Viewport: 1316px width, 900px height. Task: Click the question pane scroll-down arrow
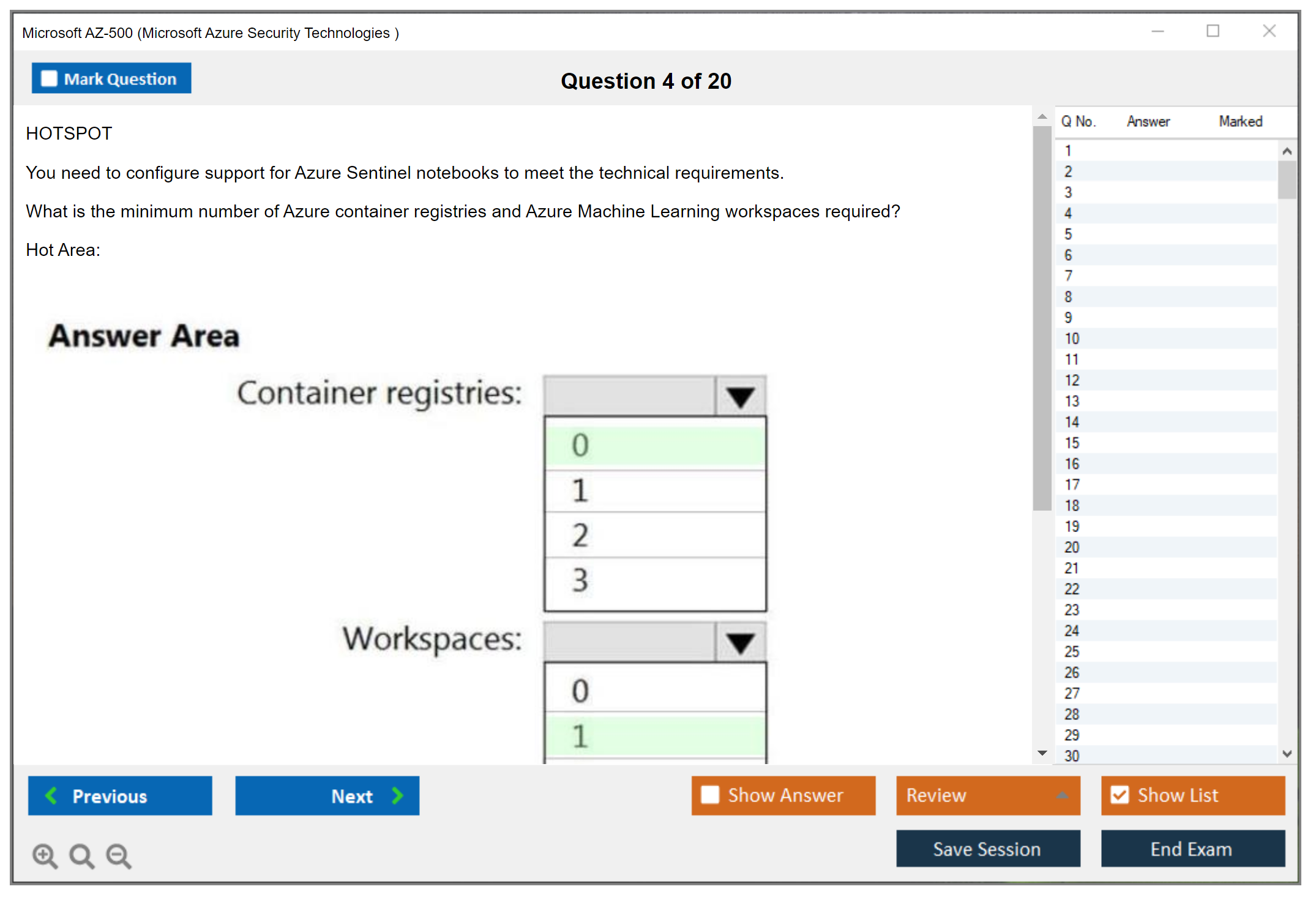[1042, 753]
